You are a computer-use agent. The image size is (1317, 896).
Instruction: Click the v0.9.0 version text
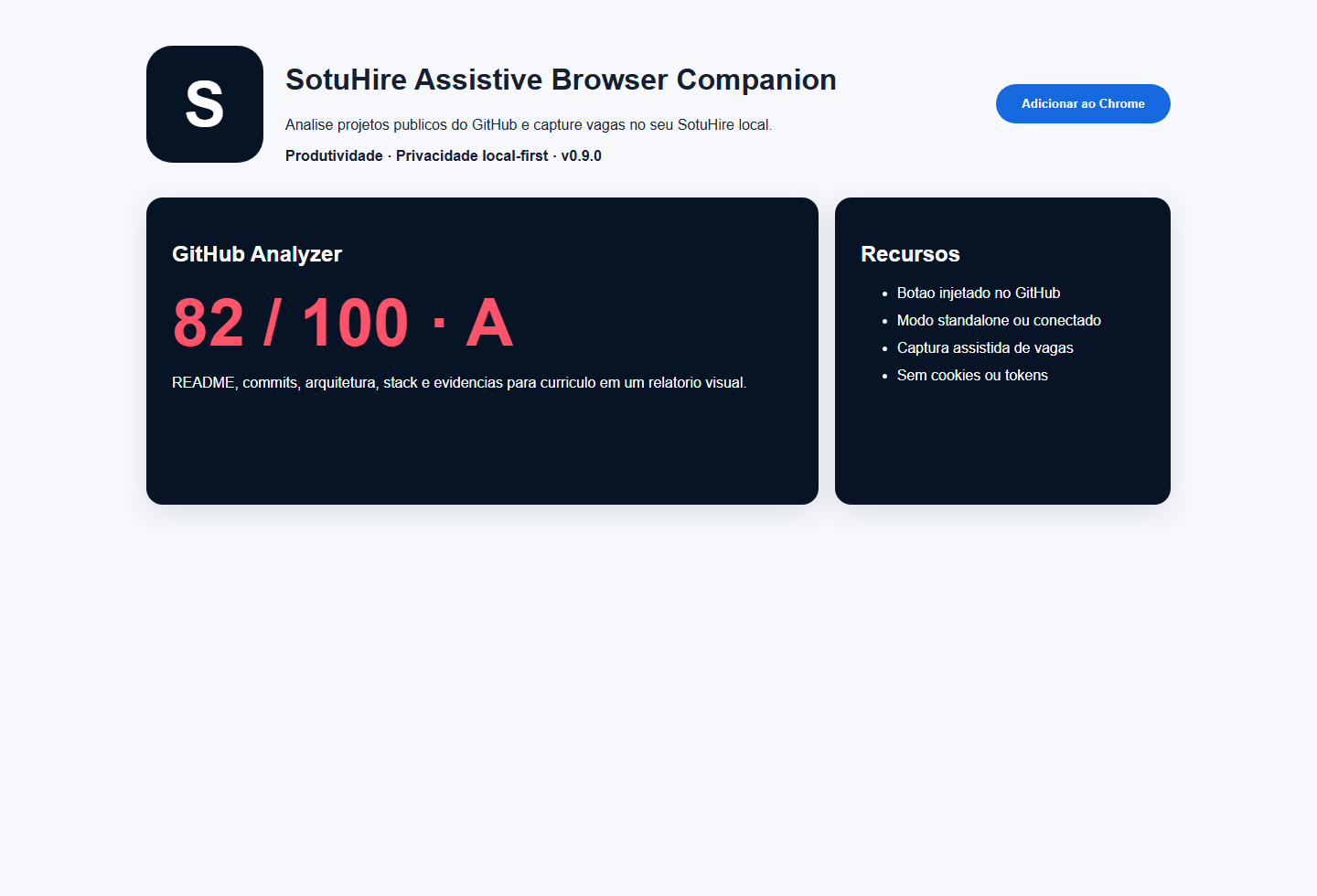coord(581,155)
